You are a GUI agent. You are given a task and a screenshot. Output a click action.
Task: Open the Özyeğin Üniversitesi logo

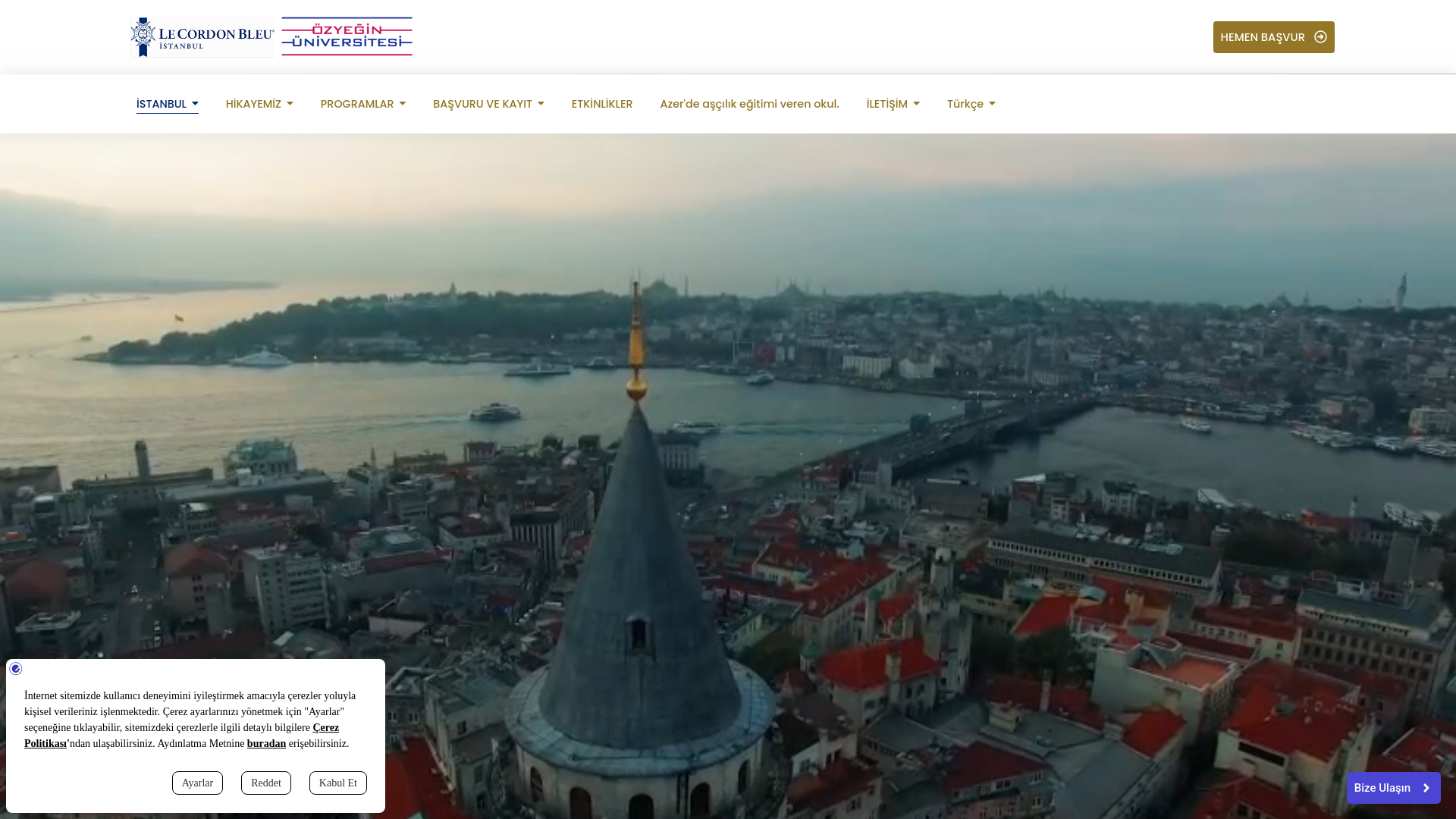(347, 36)
